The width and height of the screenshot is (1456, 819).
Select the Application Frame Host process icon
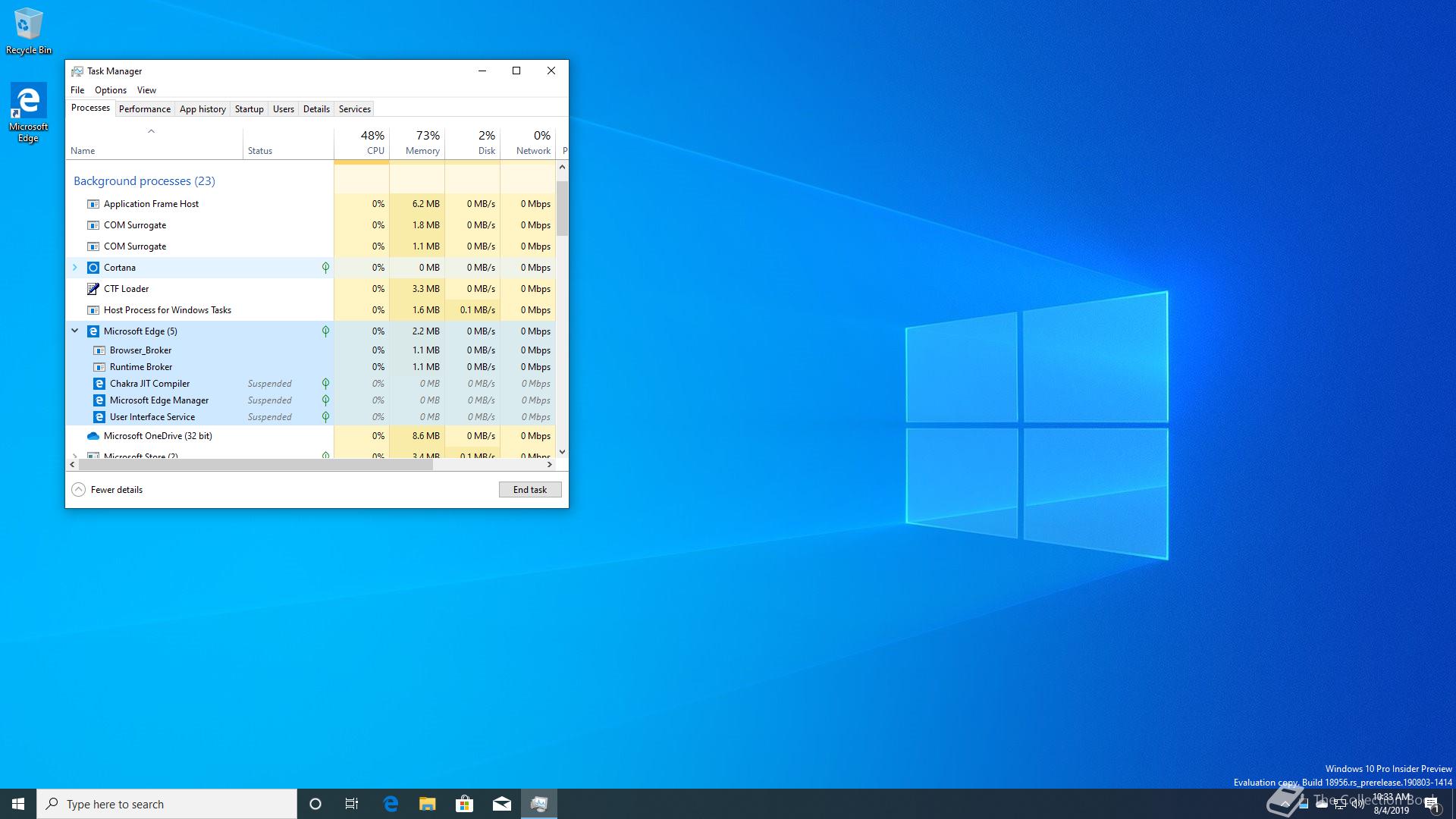click(93, 204)
